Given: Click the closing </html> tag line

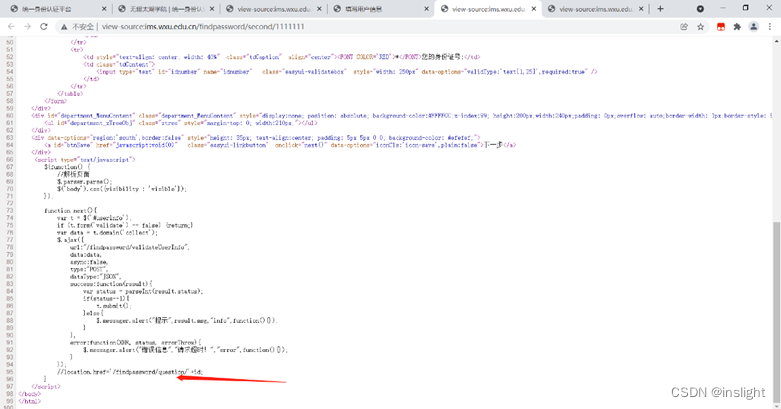Looking at the screenshot, I should click(30, 401).
